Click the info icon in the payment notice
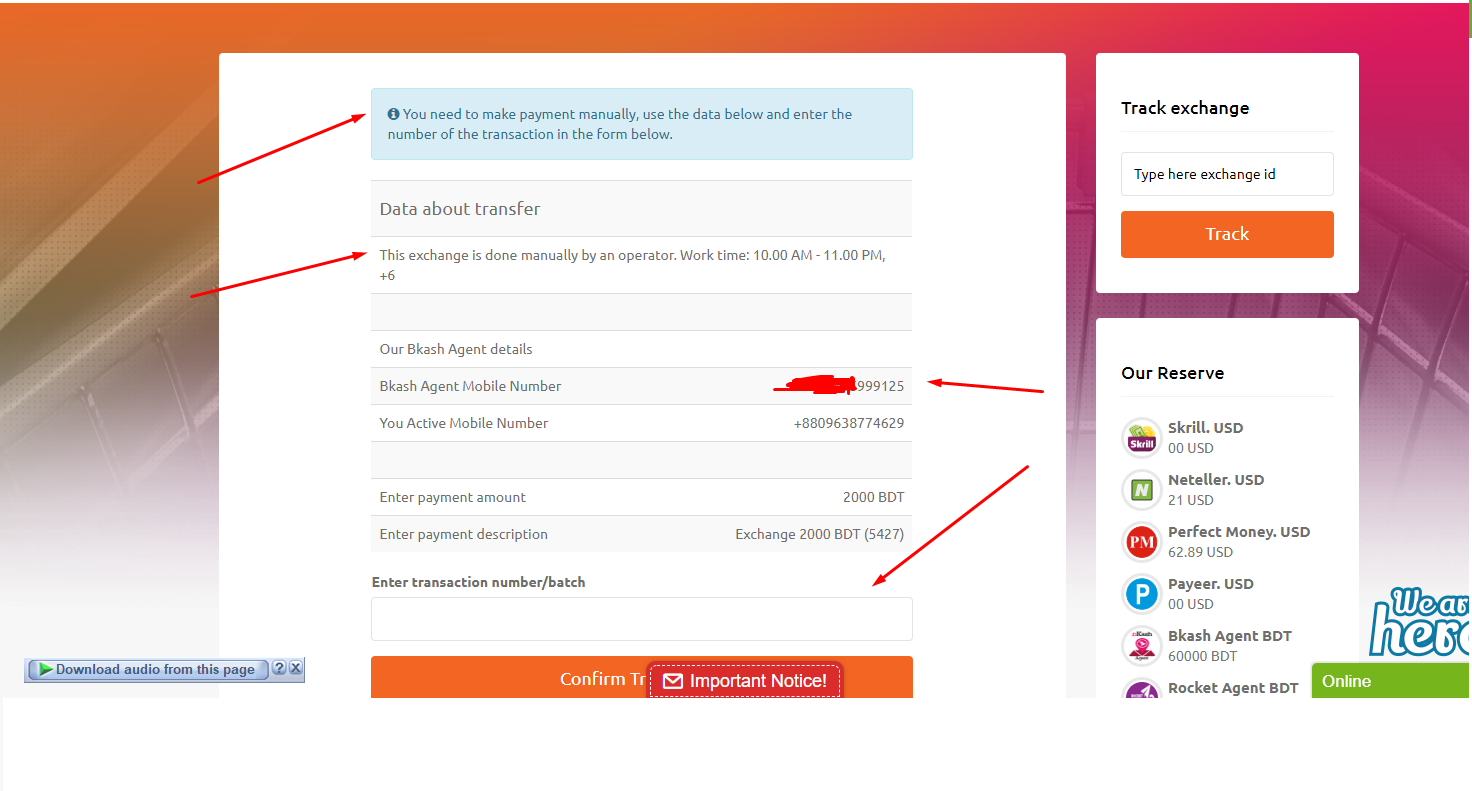 pos(393,114)
